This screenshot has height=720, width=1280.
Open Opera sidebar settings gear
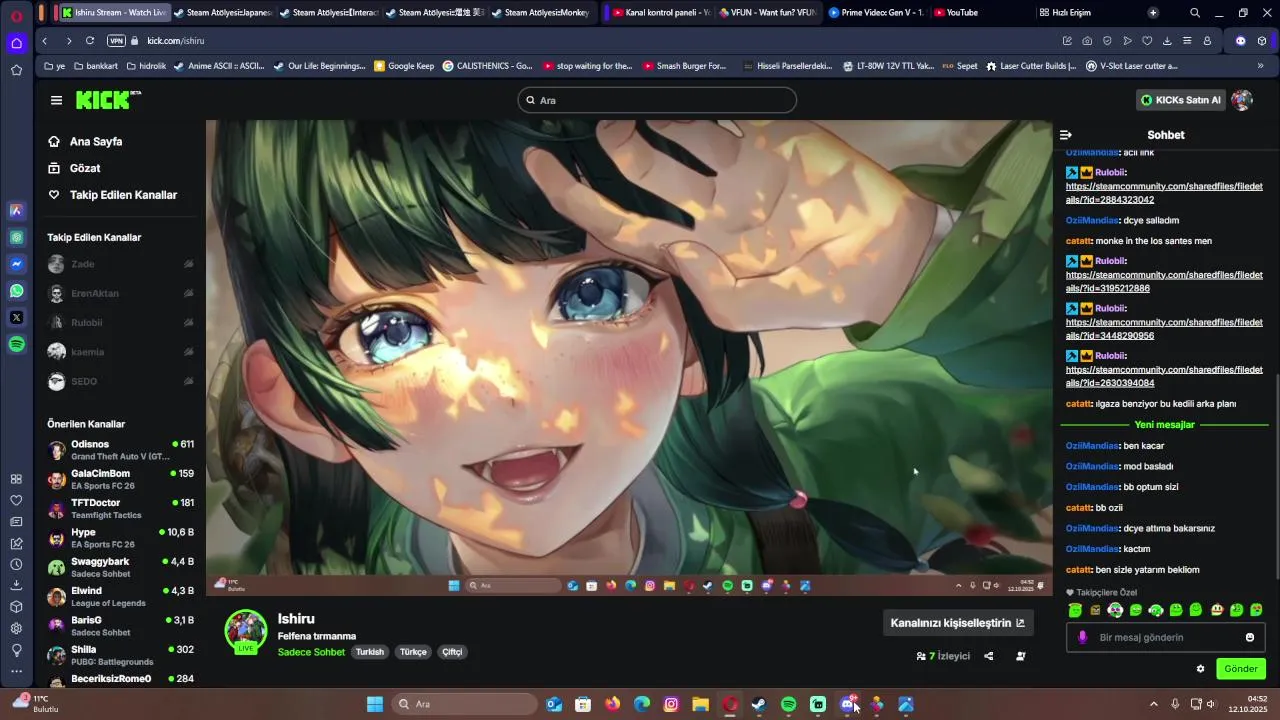16,628
